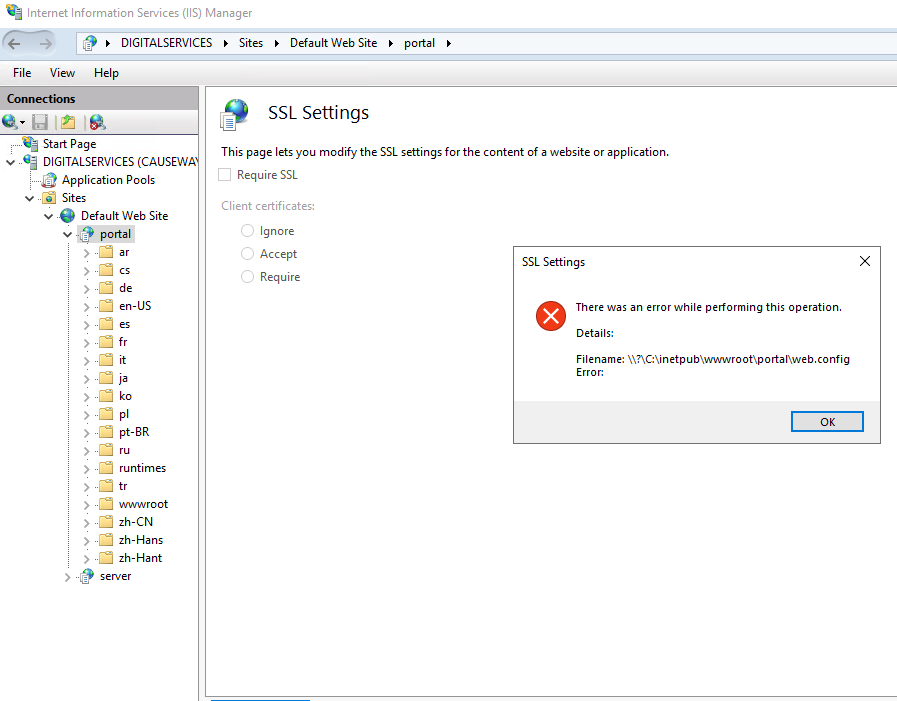Click the SSL Settings page header icon

[235, 114]
